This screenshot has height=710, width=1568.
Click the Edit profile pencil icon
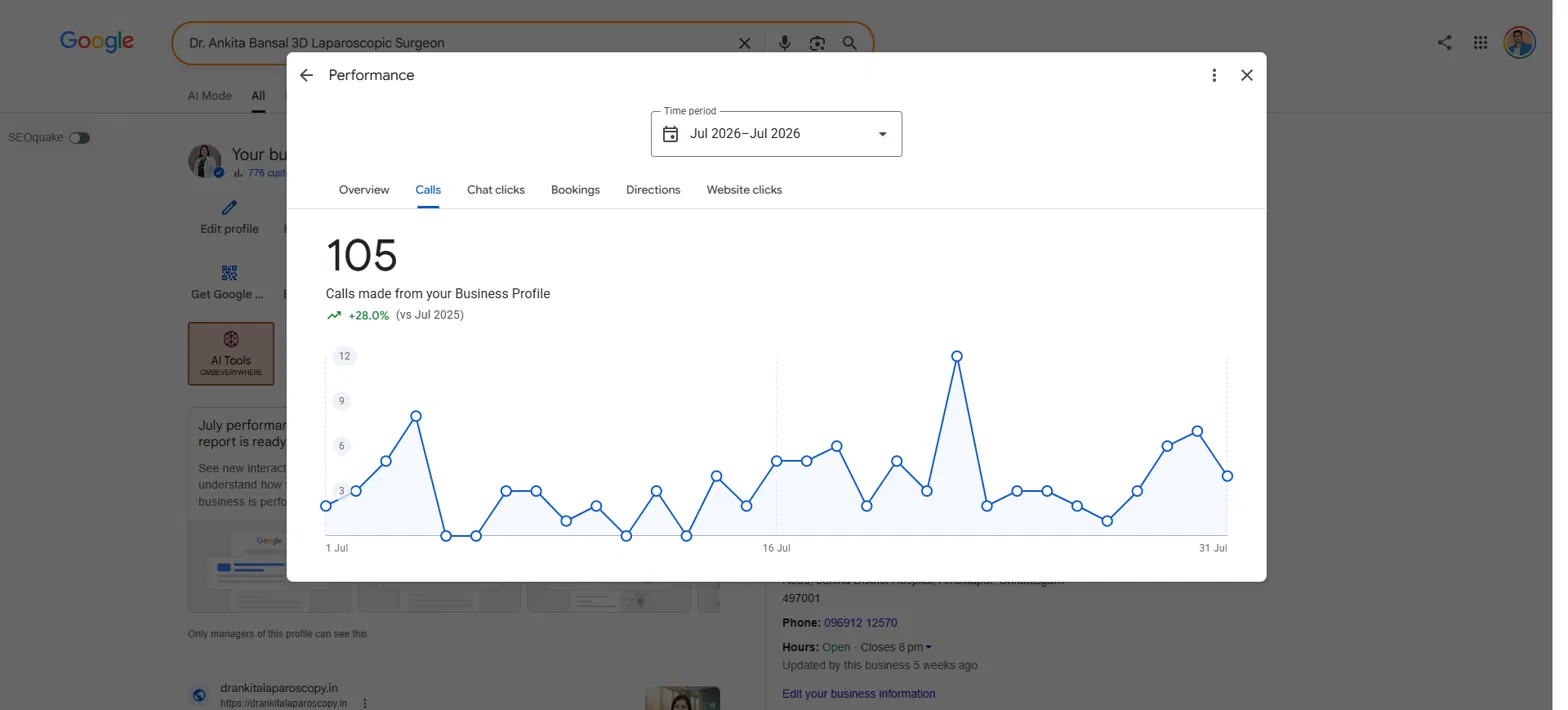pos(229,208)
